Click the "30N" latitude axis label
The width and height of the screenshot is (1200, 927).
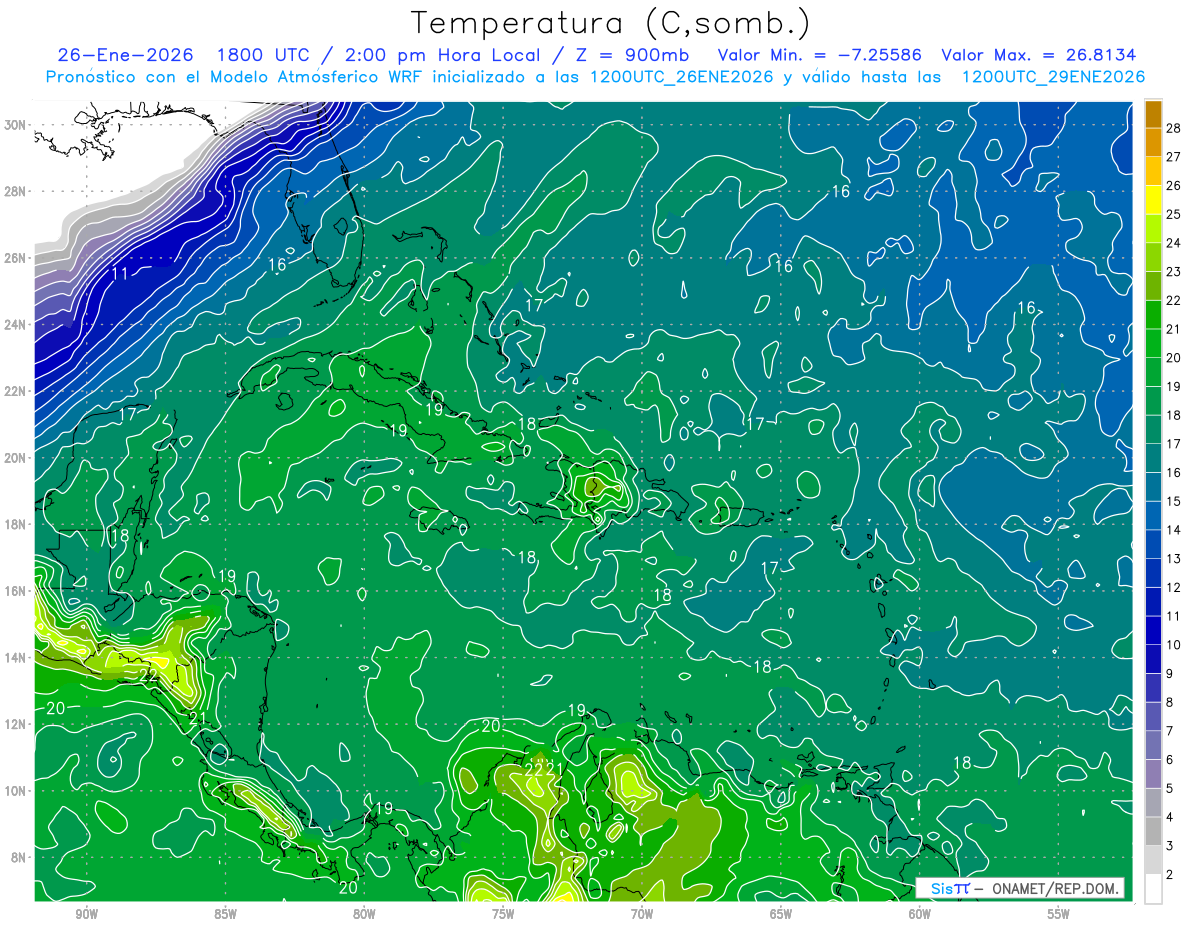coord(15,125)
